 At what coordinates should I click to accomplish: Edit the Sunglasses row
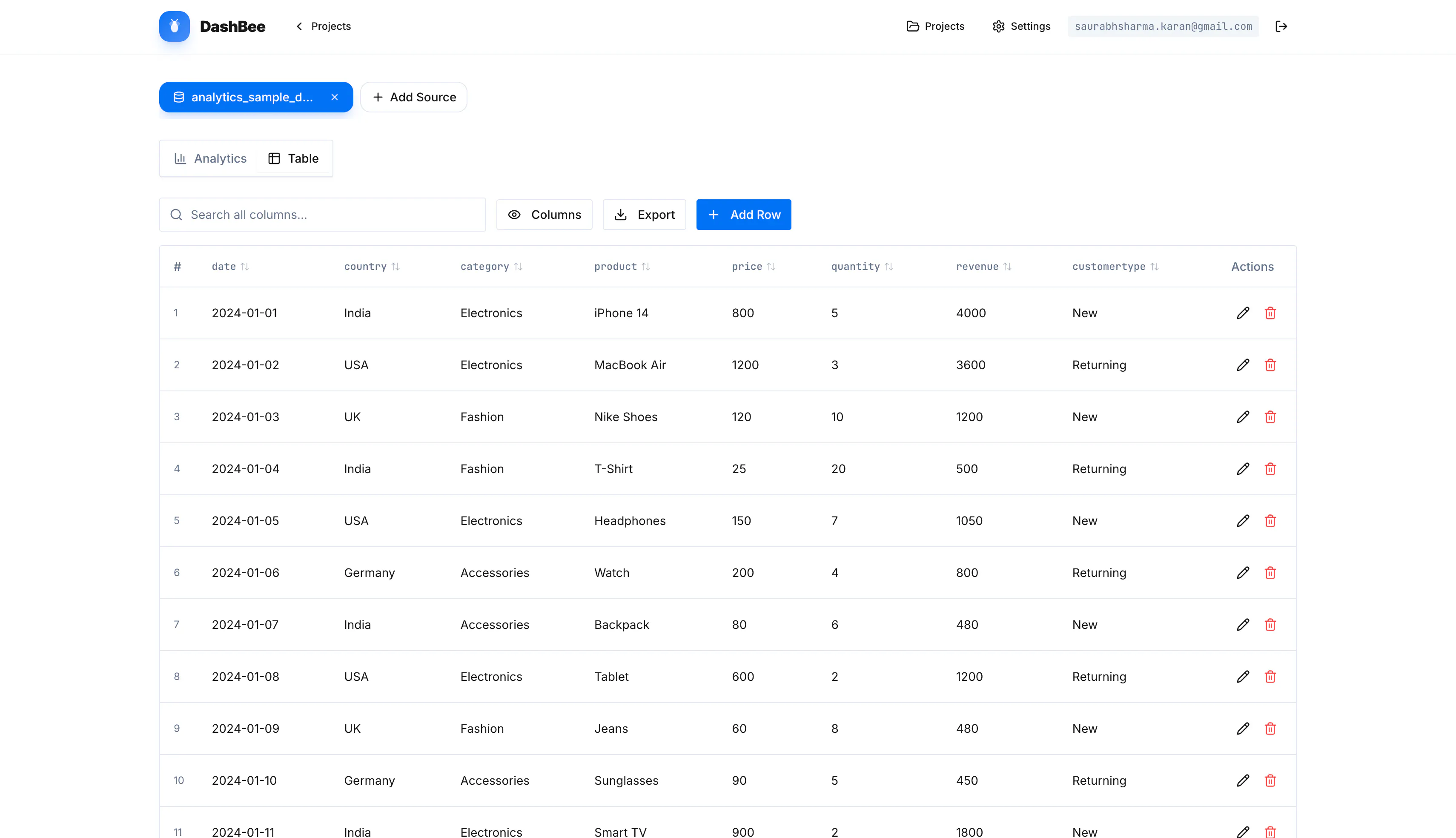[x=1243, y=781]
